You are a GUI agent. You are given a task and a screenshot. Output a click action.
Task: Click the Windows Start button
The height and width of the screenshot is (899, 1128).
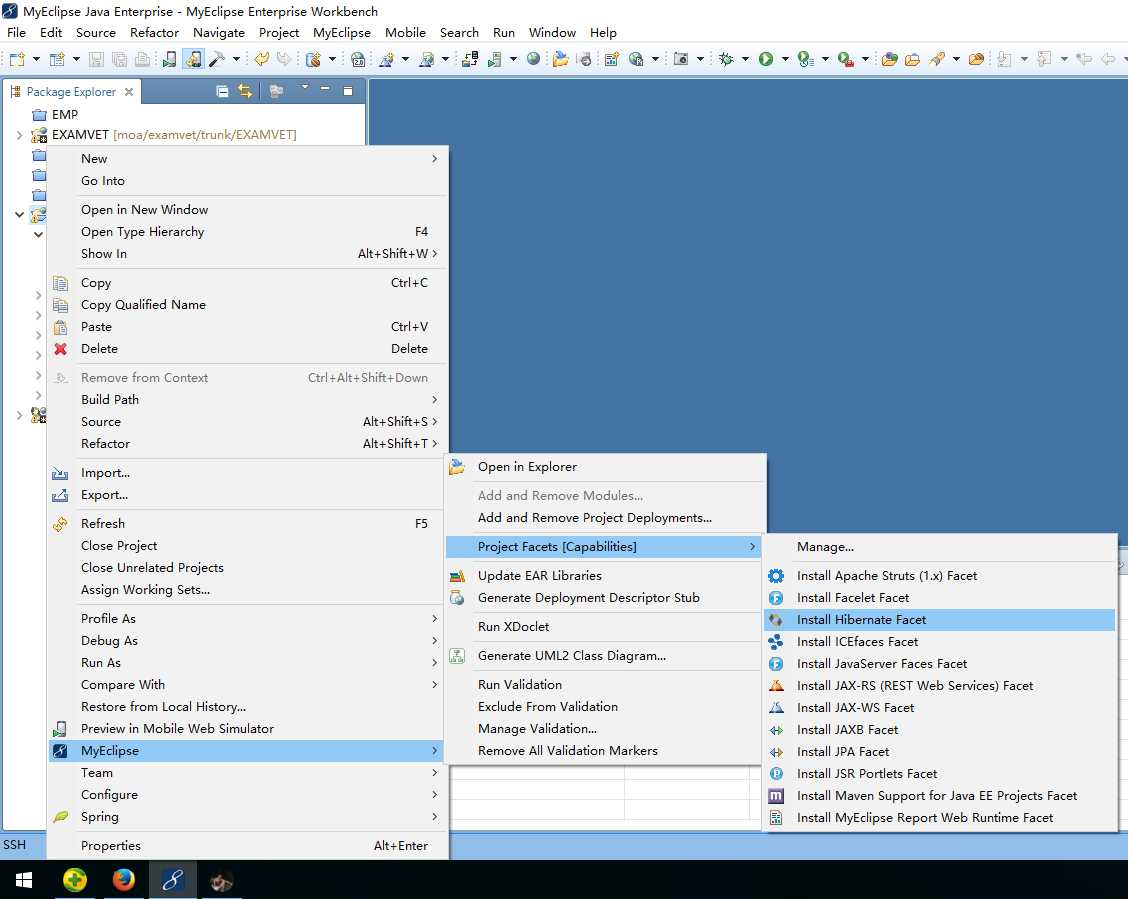[x=24, y=880]
